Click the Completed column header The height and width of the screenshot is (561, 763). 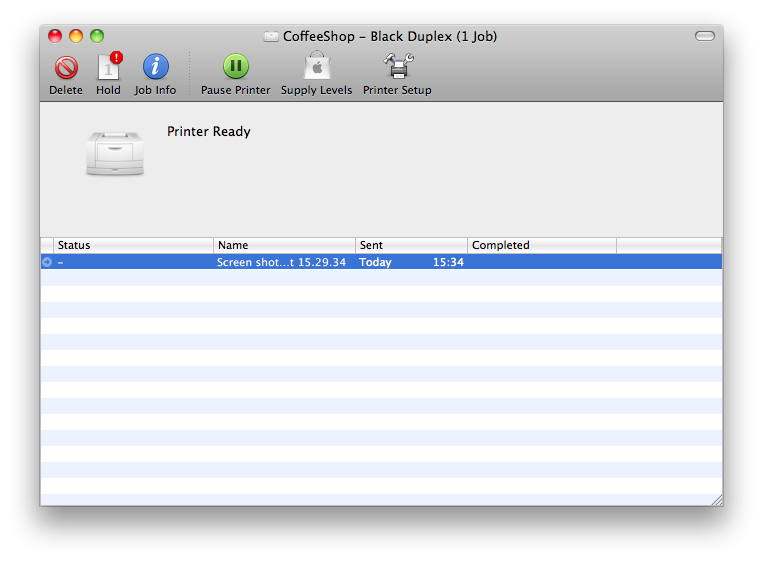tap(541, 245)
